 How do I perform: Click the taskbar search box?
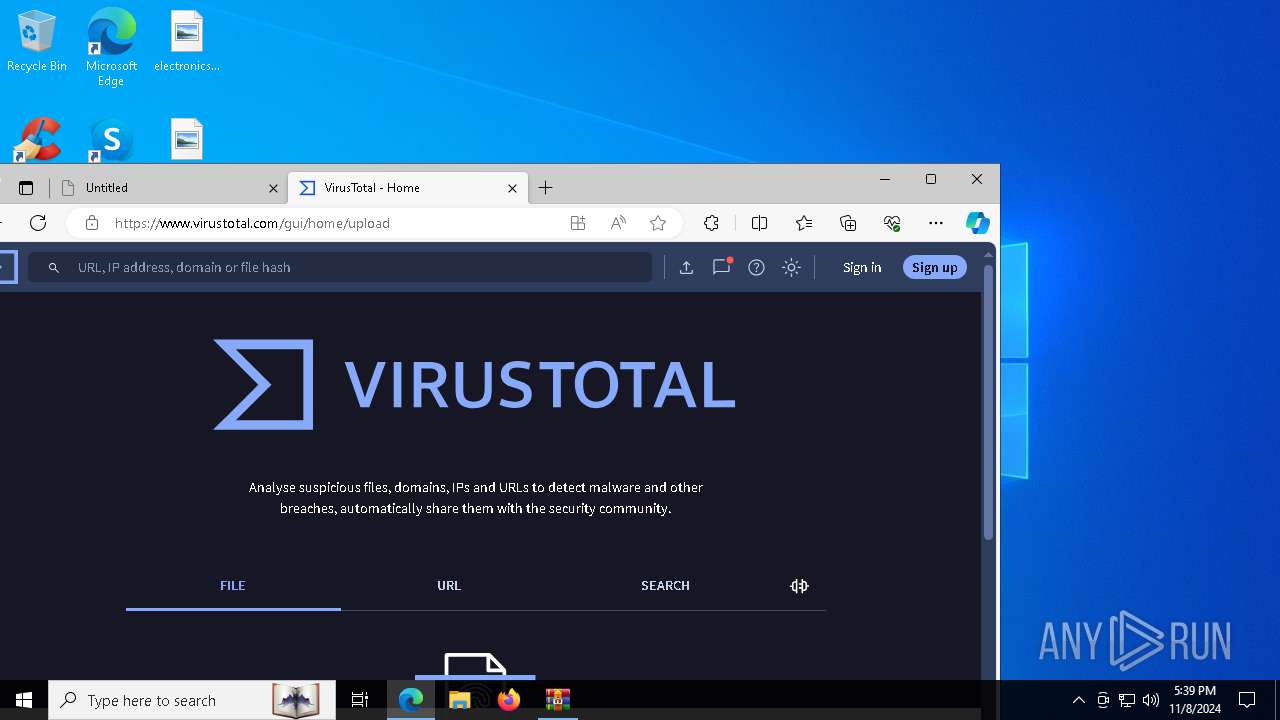click(192, 700)
